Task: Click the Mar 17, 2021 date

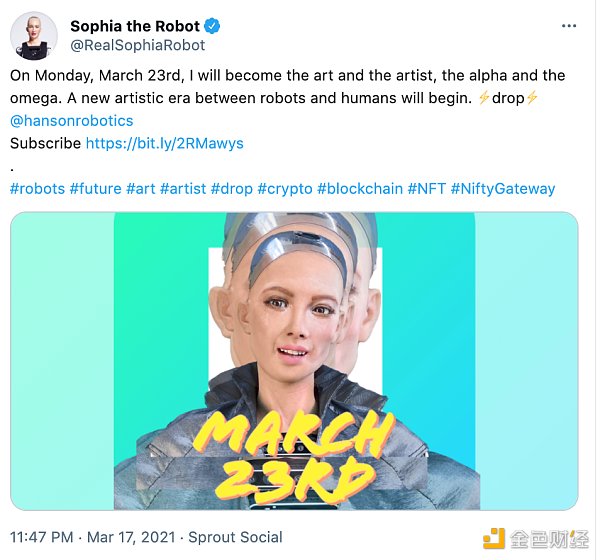Action: (140, 537)
